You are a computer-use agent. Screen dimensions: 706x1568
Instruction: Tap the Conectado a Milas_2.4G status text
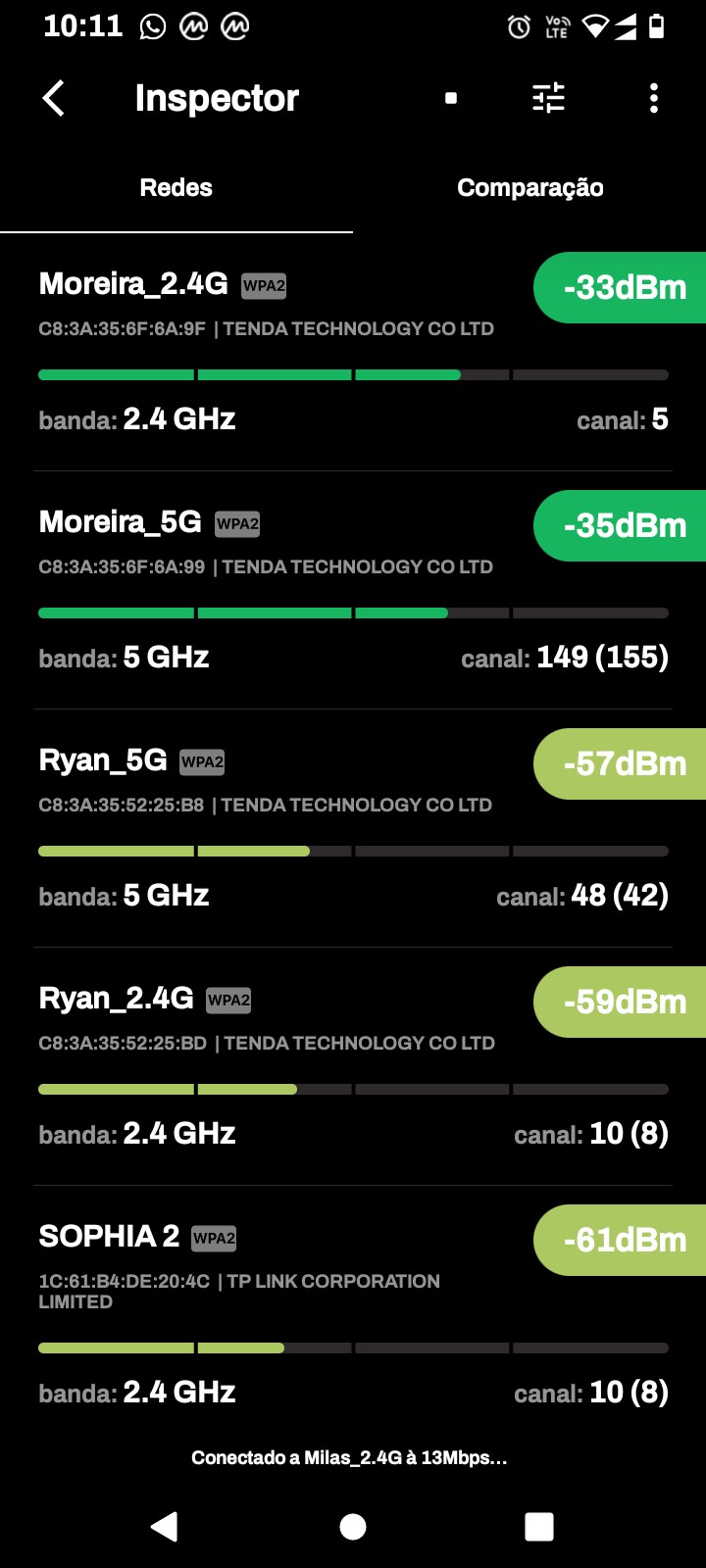(349, 1458)
